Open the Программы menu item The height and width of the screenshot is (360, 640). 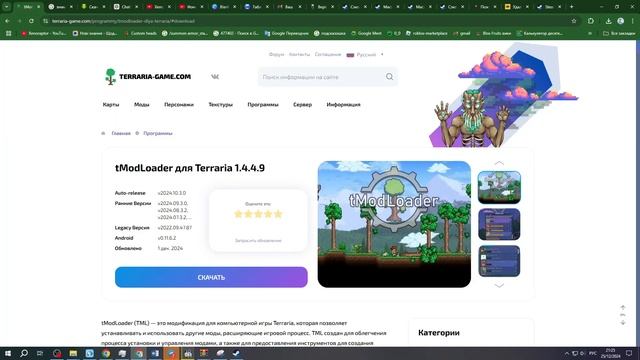click(263, 104)
